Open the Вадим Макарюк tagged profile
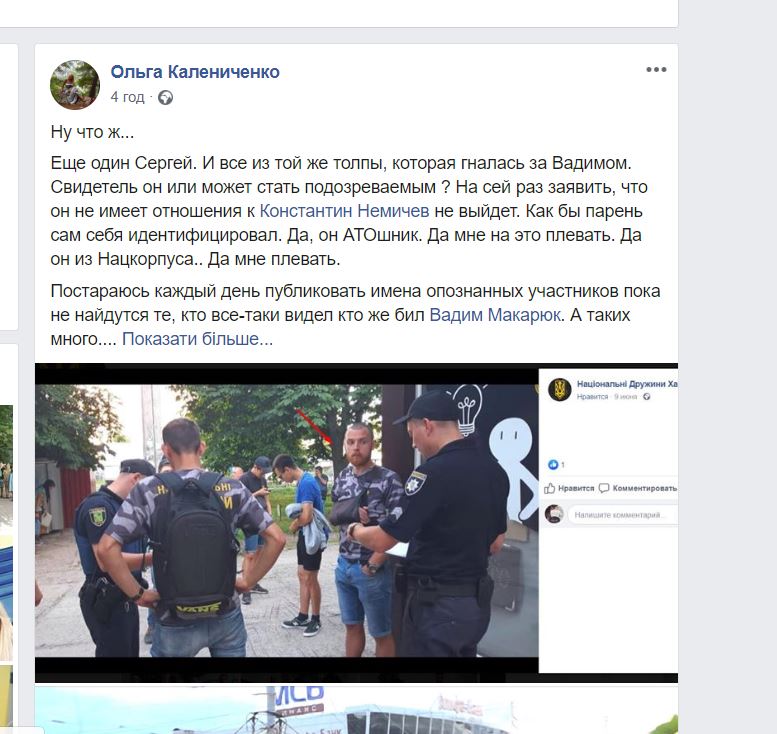 click(x=495, y=315)
